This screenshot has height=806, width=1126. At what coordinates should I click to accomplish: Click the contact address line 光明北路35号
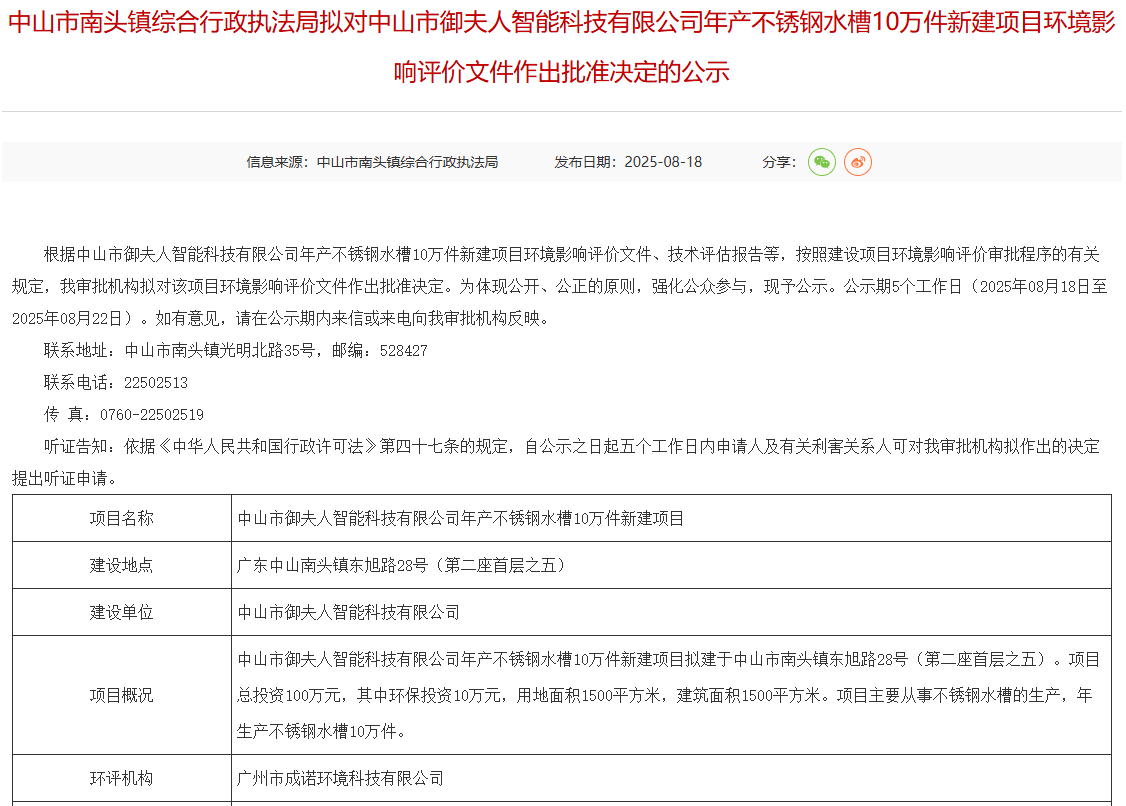tap(235, 351)
